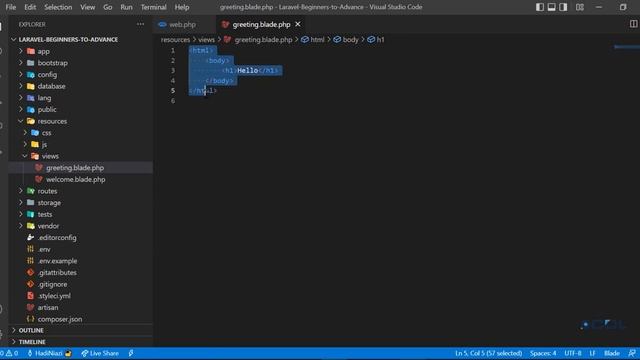
Task: Close the greeting.blade.php tab
Action: point(298,24)
